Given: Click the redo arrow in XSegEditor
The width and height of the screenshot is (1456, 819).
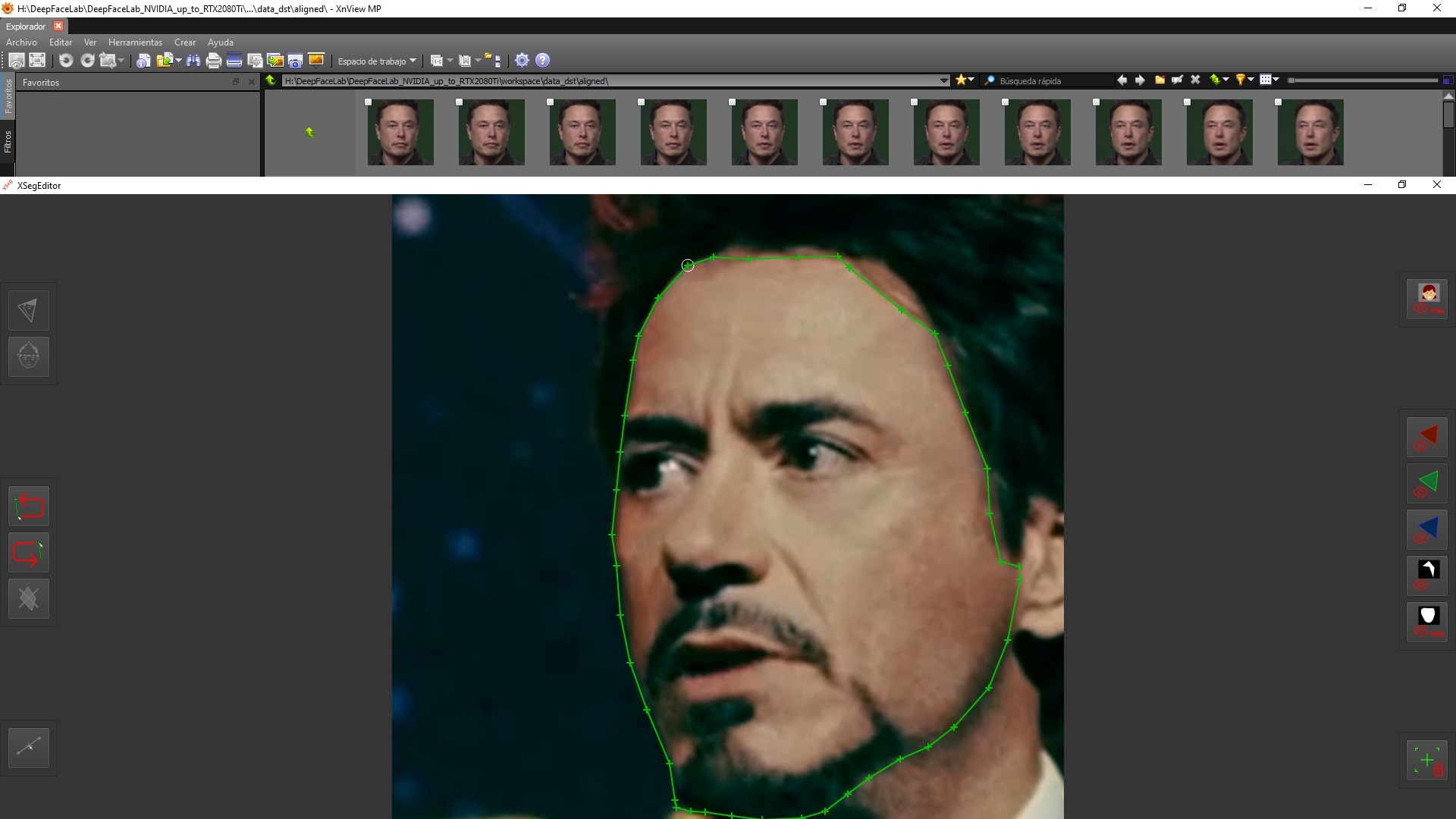Looking at the screenshot, I should click(28, 553).
